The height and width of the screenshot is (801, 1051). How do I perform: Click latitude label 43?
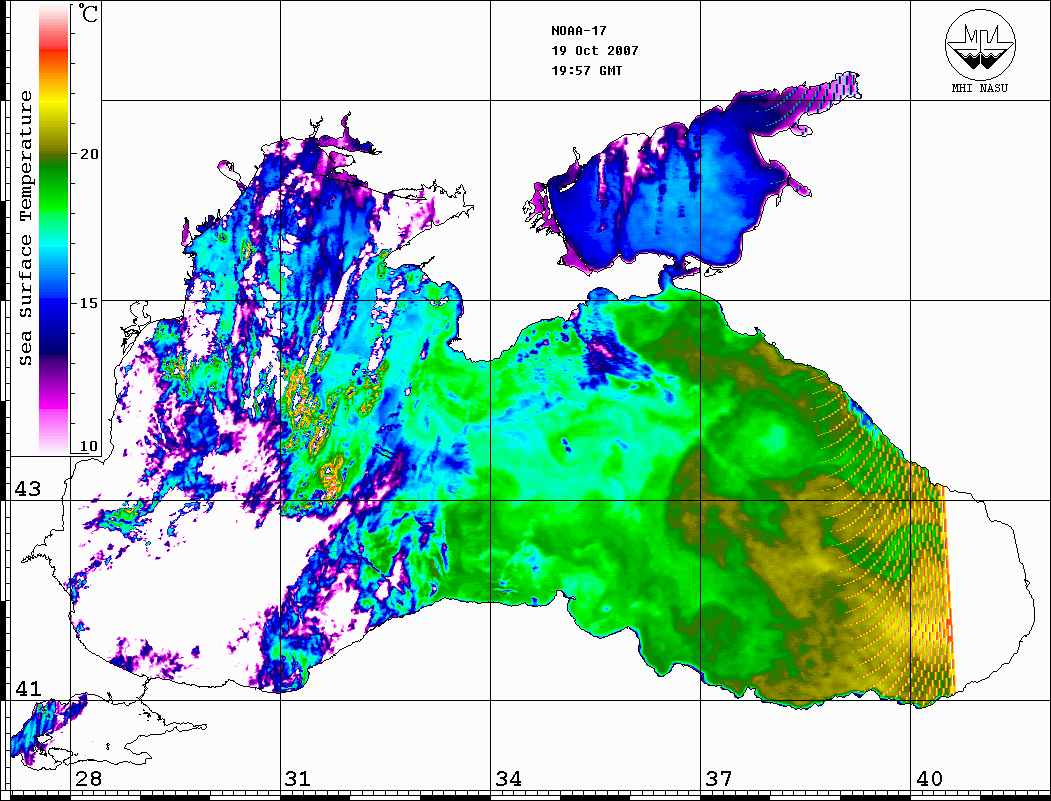[x=27, y=489]
